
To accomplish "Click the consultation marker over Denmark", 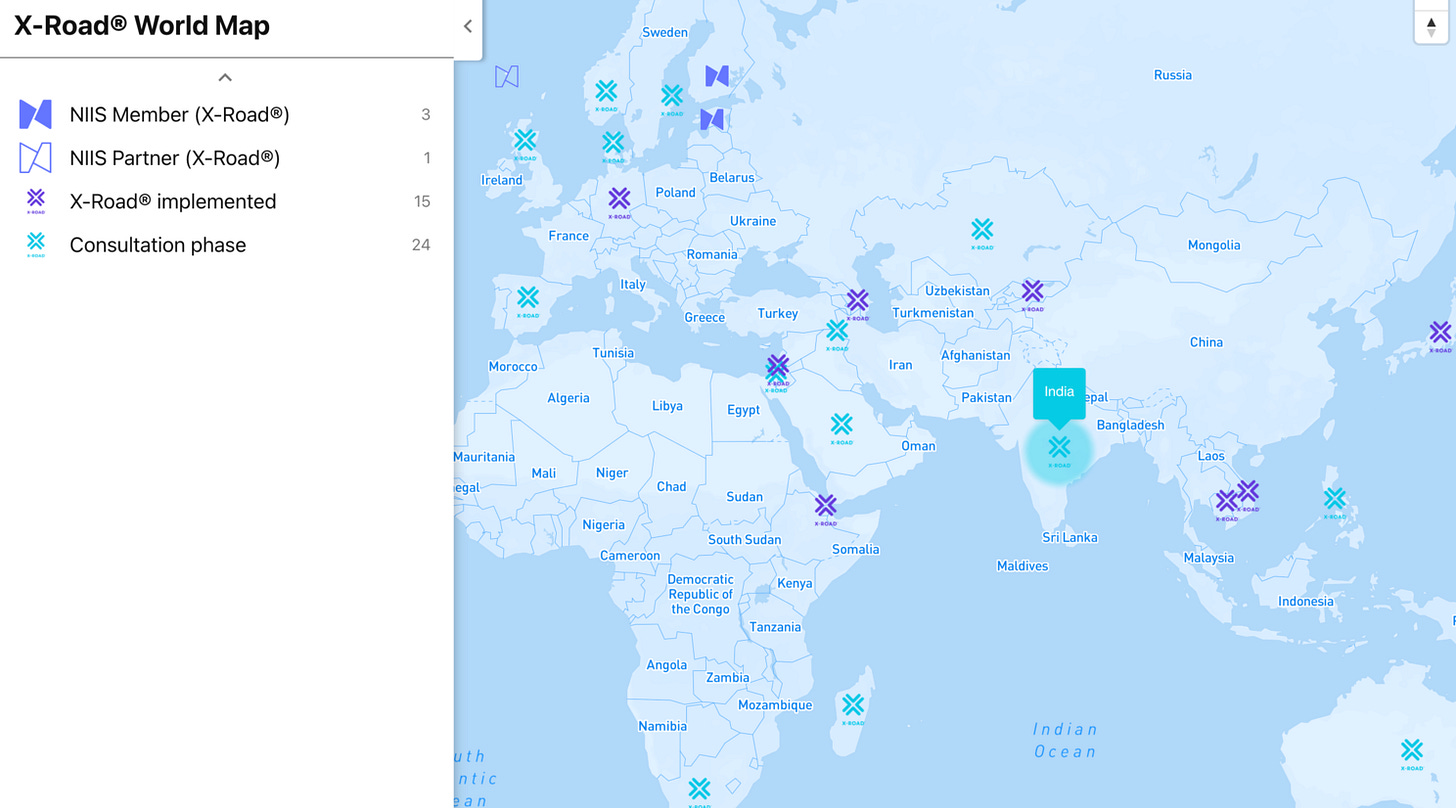I will tap(613, 146).
